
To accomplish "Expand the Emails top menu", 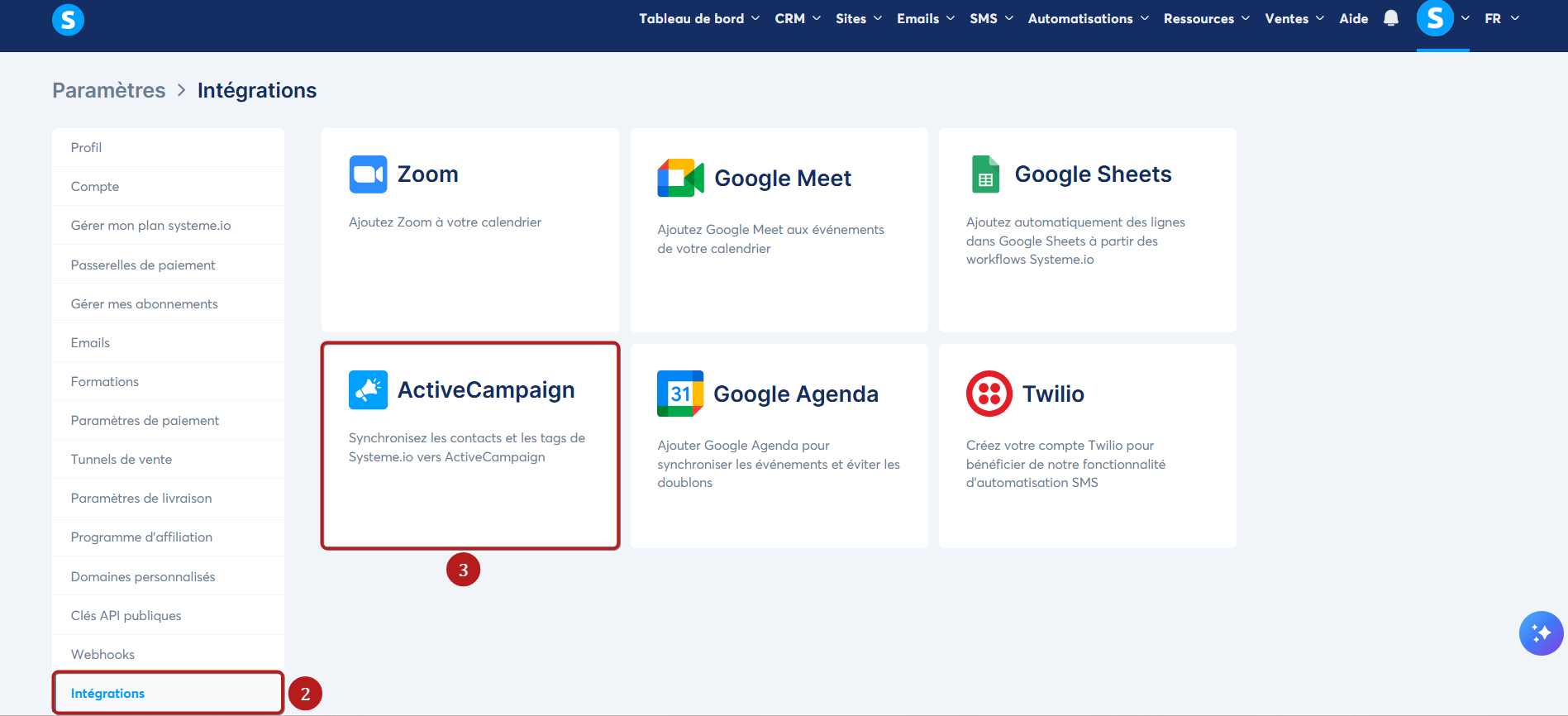I will pos(926,18).
